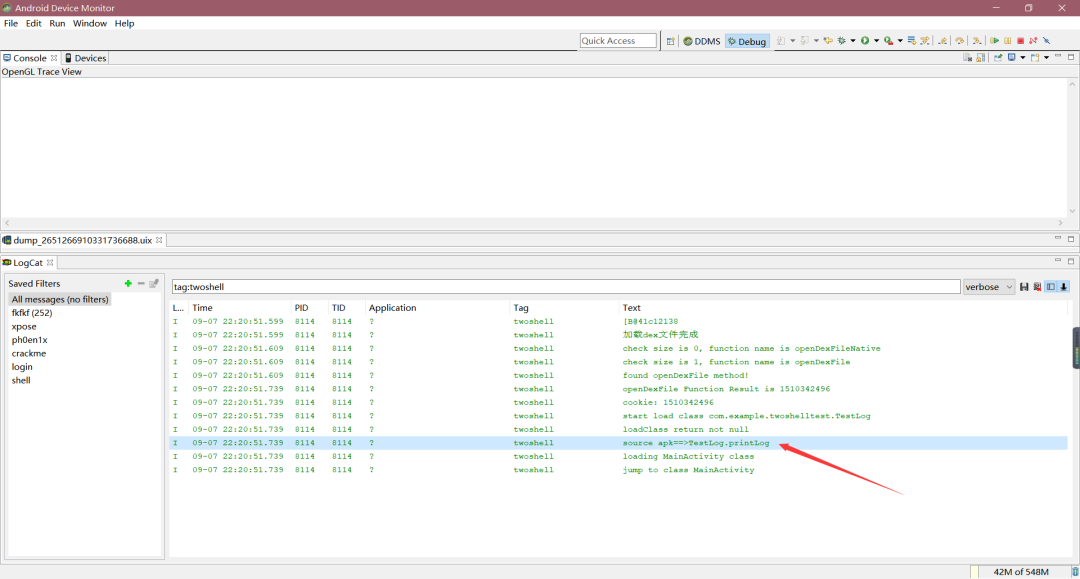
Task: Toggle the saved filters view display
Action: pos(1050,287)
